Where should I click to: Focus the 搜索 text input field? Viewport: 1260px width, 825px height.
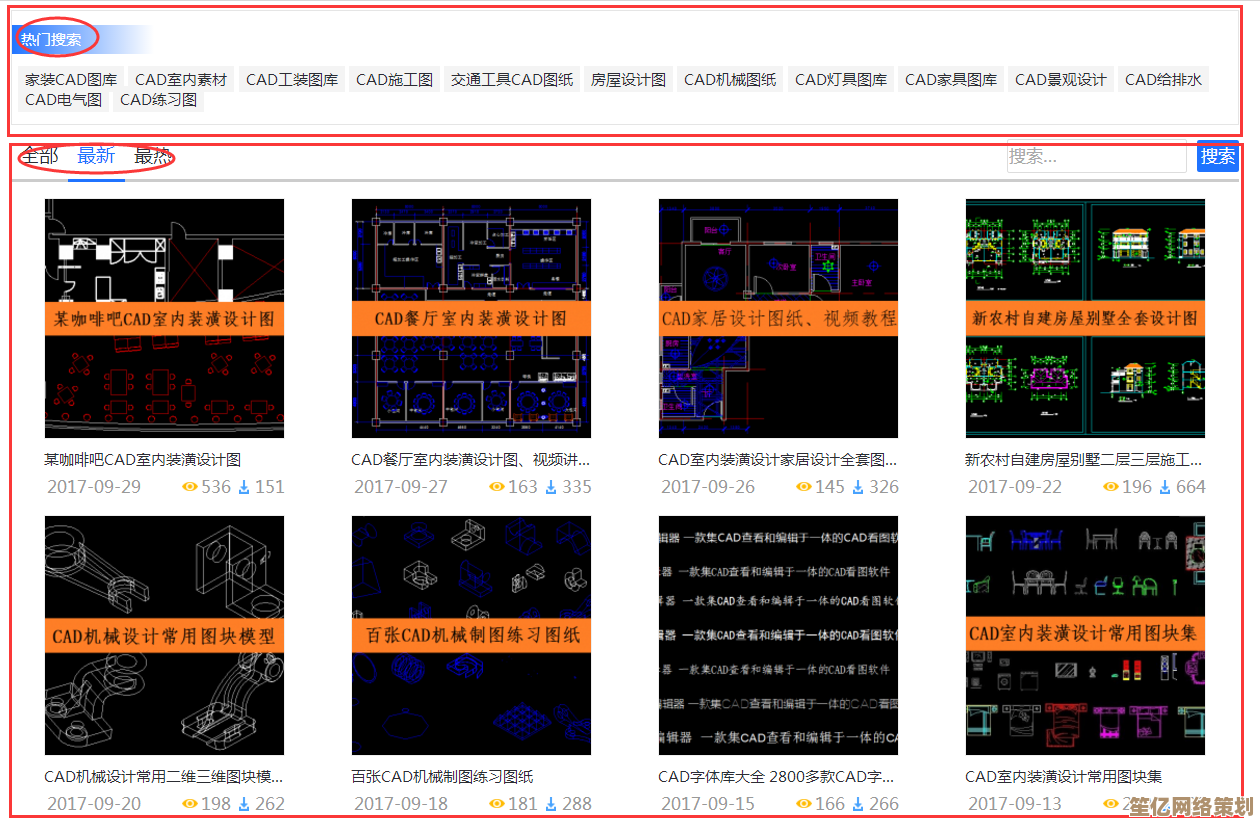tap(1095, 156)
